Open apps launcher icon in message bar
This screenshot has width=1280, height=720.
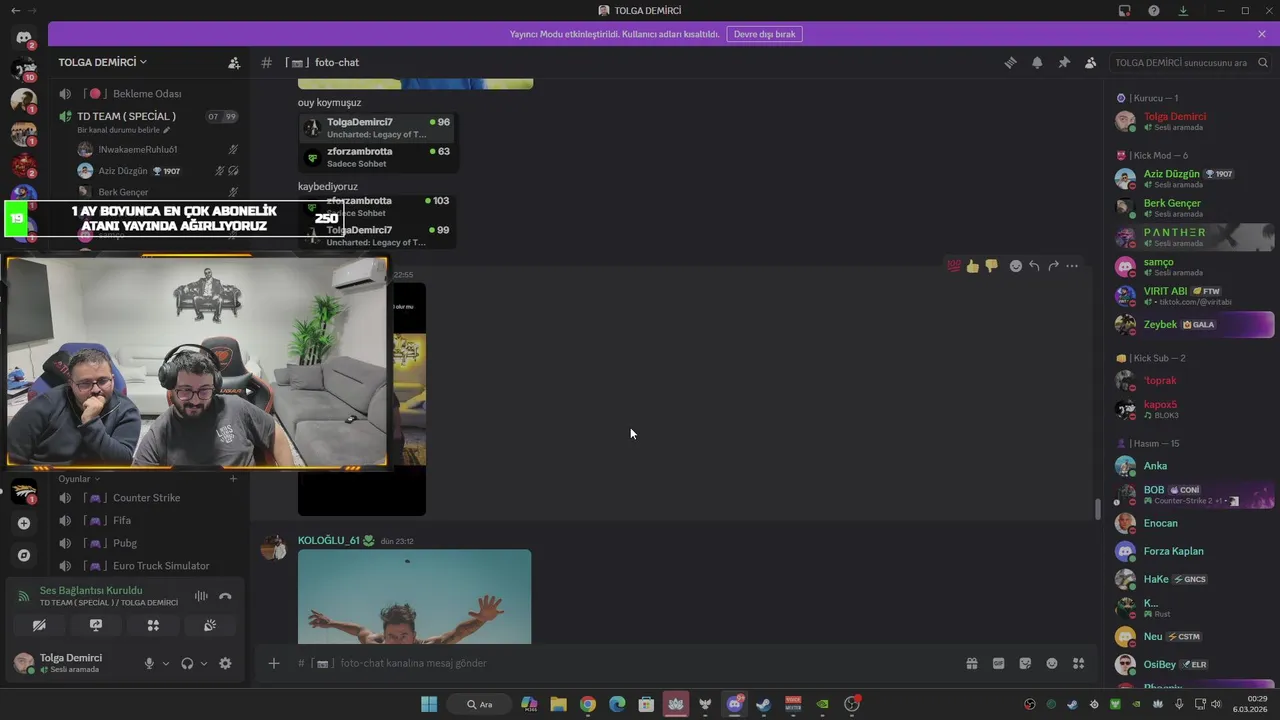click(x=1079, y=663)
